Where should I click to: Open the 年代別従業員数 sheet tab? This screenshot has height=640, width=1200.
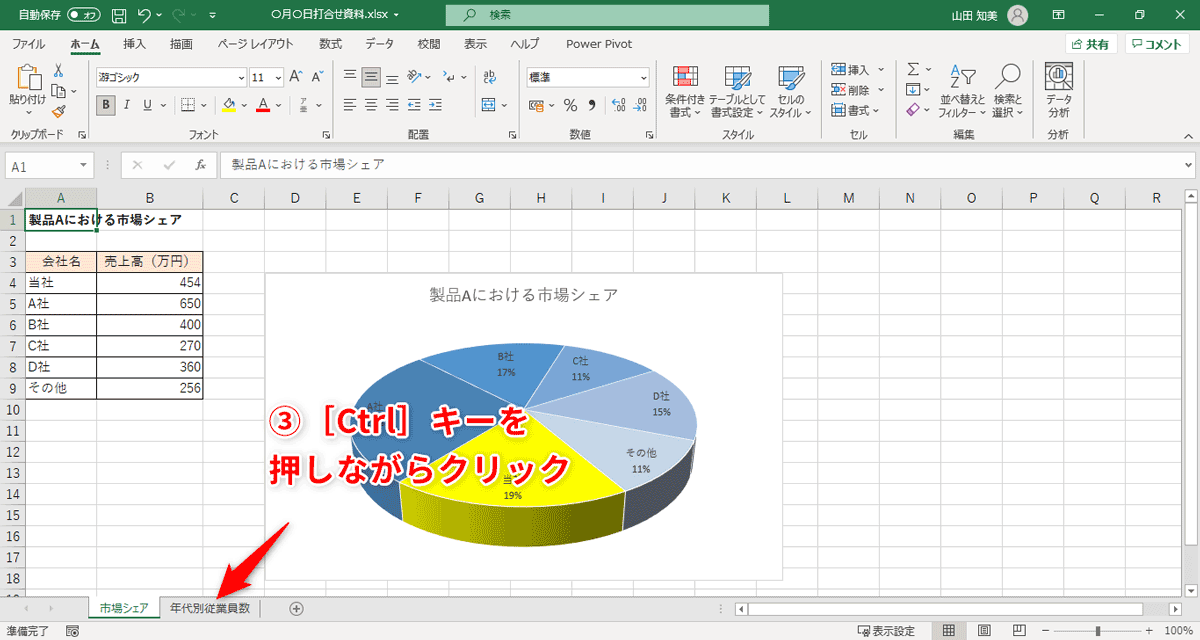pyautogui.click(x=210, y=607)
